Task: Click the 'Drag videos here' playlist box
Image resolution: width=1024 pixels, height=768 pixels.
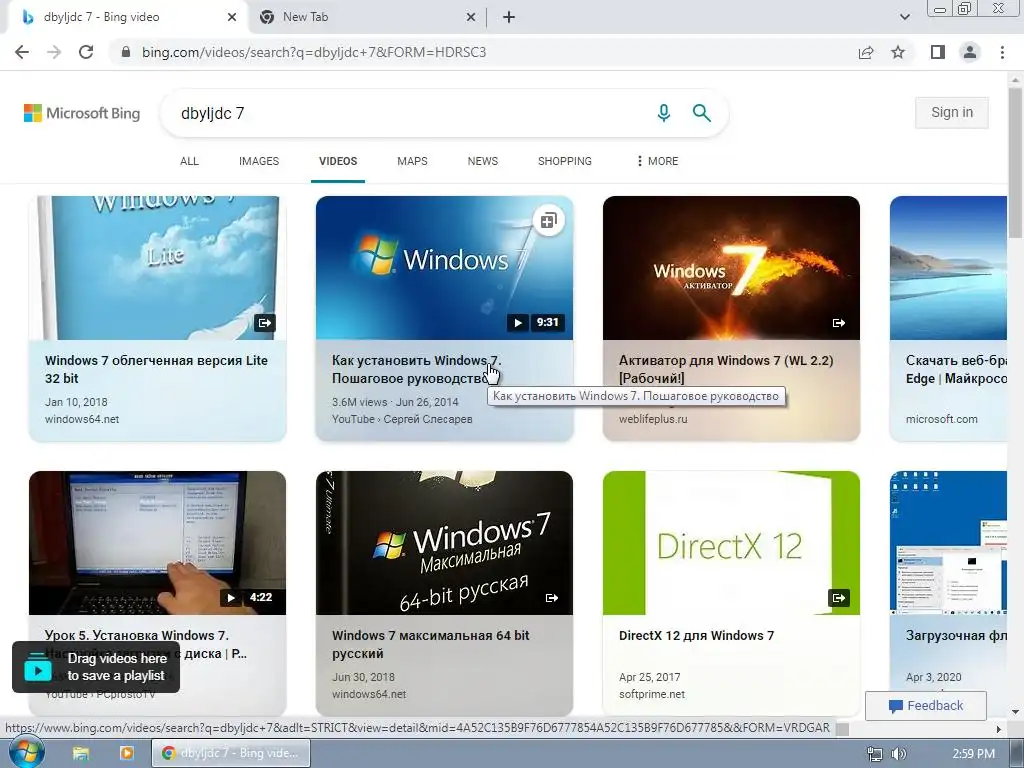Action: click(x=96, y=667)
